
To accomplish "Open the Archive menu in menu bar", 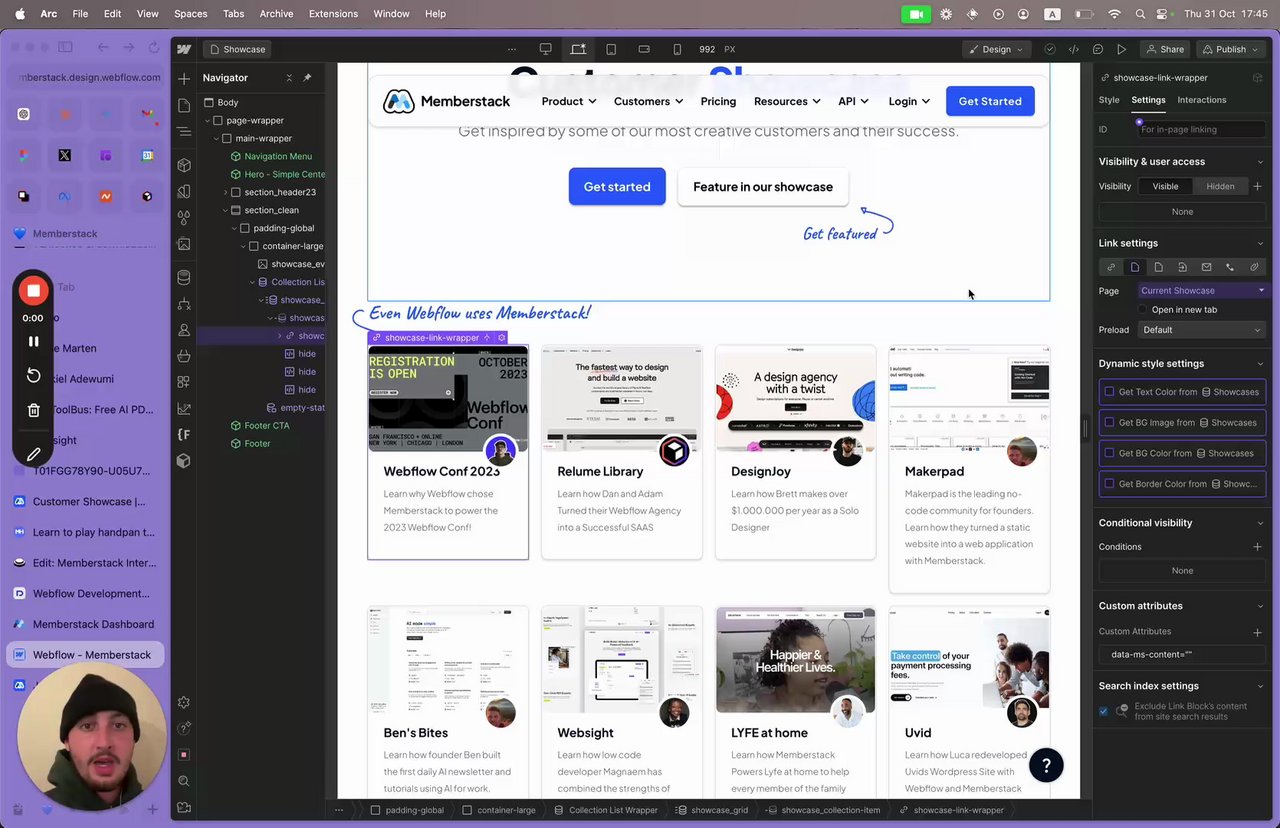I will [276, 14].
